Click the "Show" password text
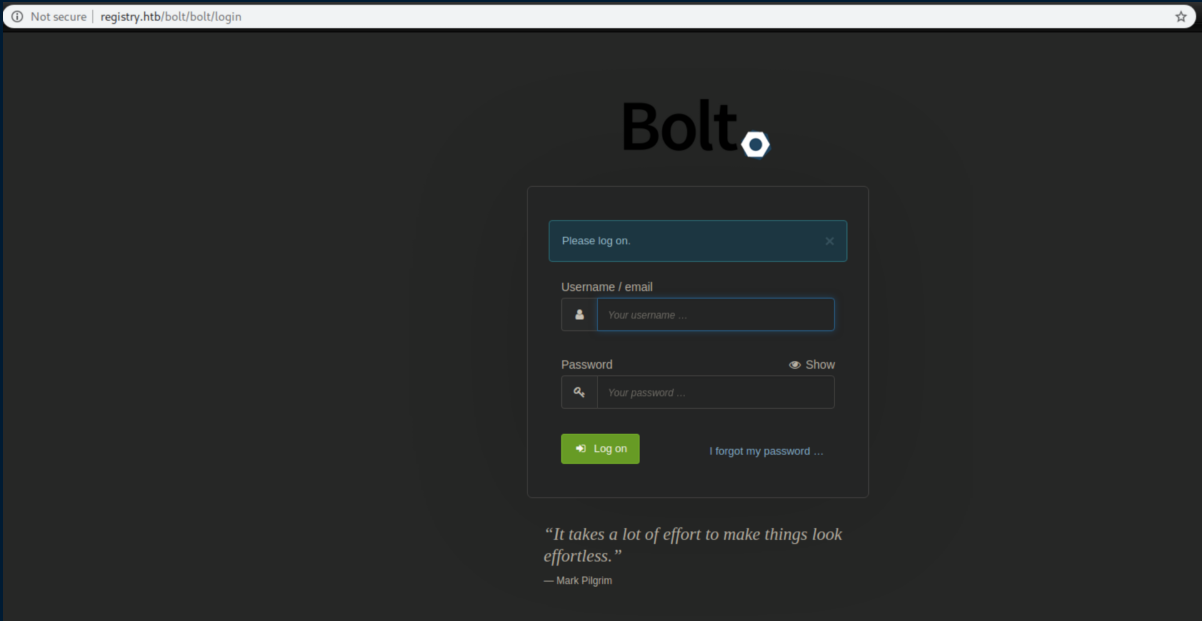The image size is (1202, 621). [820, 365]
